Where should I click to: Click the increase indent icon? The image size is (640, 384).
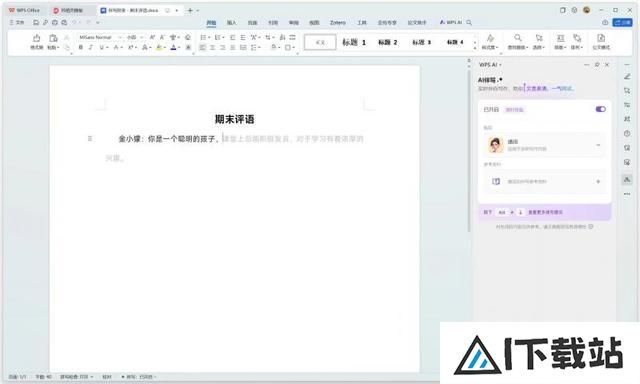point(243,37)
